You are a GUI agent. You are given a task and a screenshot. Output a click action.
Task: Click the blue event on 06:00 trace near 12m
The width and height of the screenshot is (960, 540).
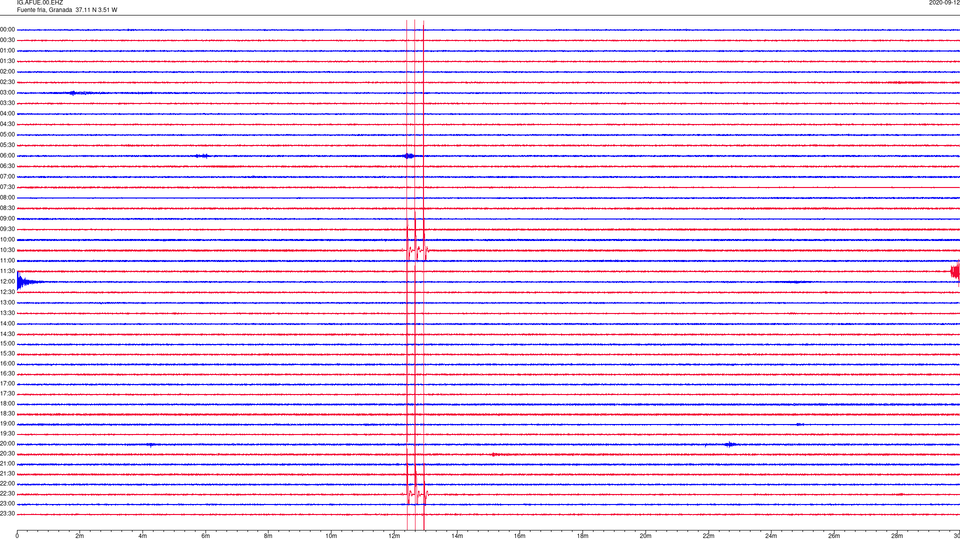[409, 156]
